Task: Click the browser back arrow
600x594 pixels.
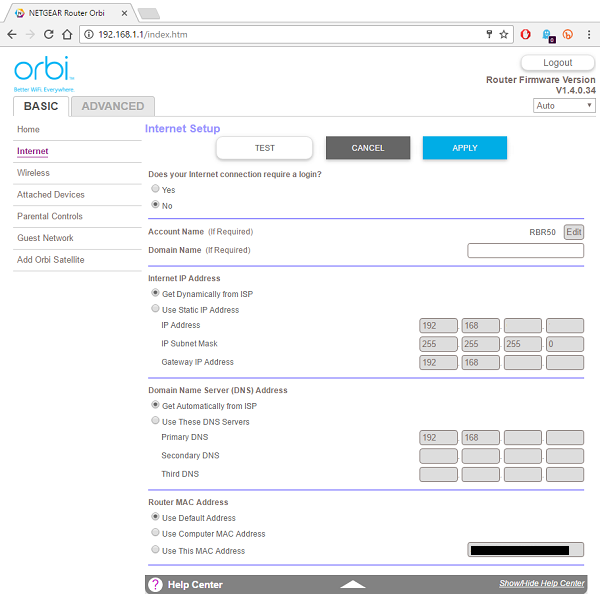Action: click(x=12, y=34)
